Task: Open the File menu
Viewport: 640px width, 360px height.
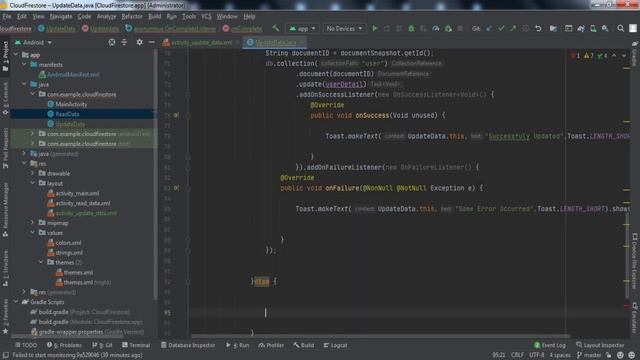Action: click(7, 17)
